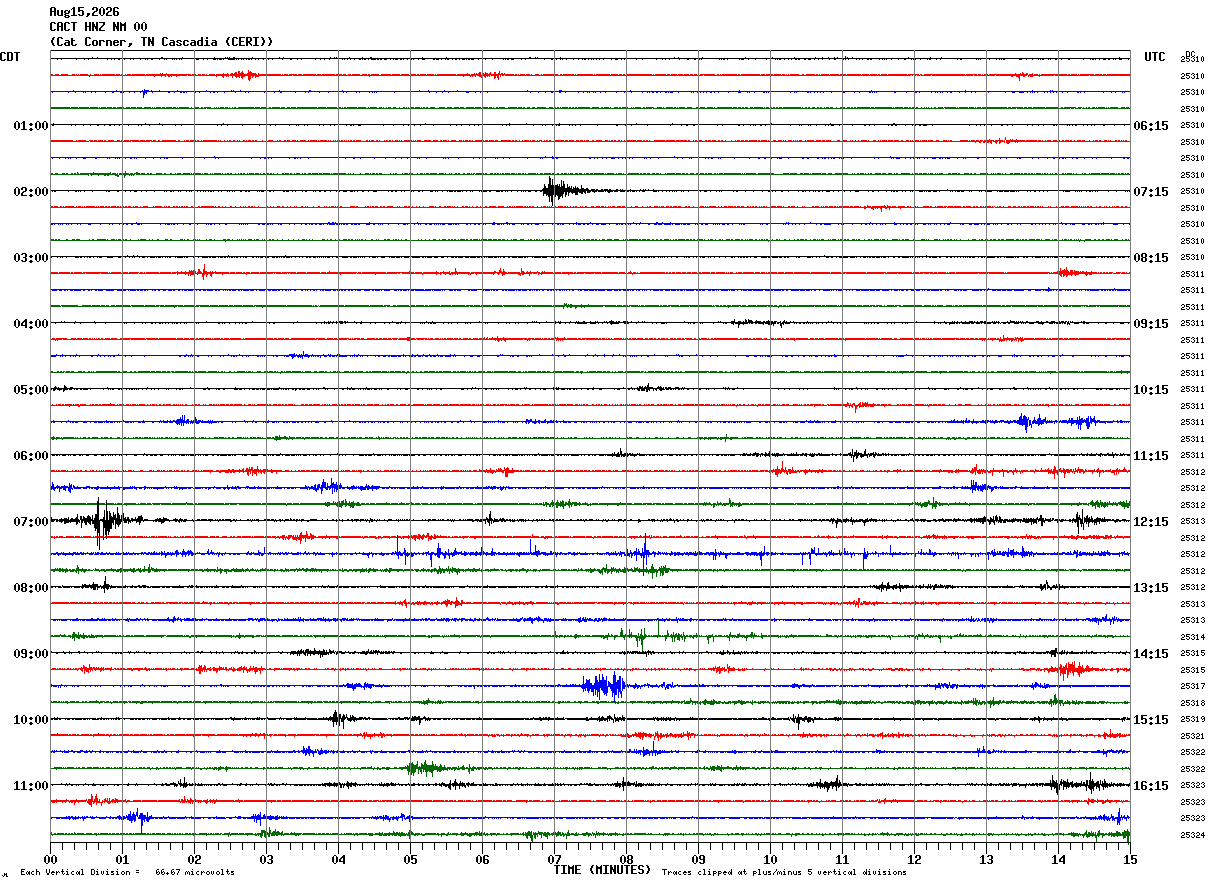Click the blue burst near minute 13.5
Image resolution: width=1210 pixels, height=886 pixels.
click(x=1030, y=421)
